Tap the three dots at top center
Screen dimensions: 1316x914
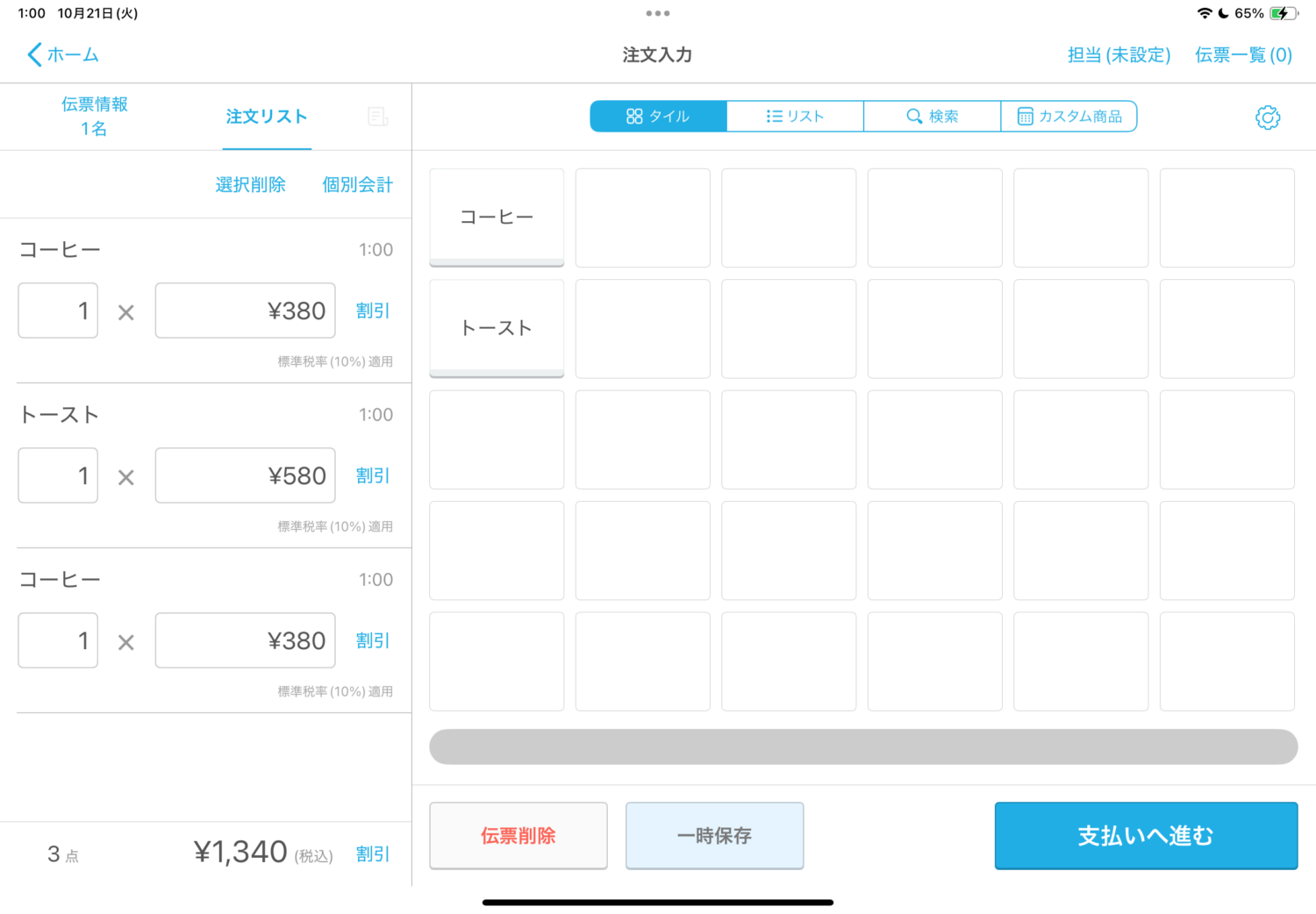tap(657, 13)
